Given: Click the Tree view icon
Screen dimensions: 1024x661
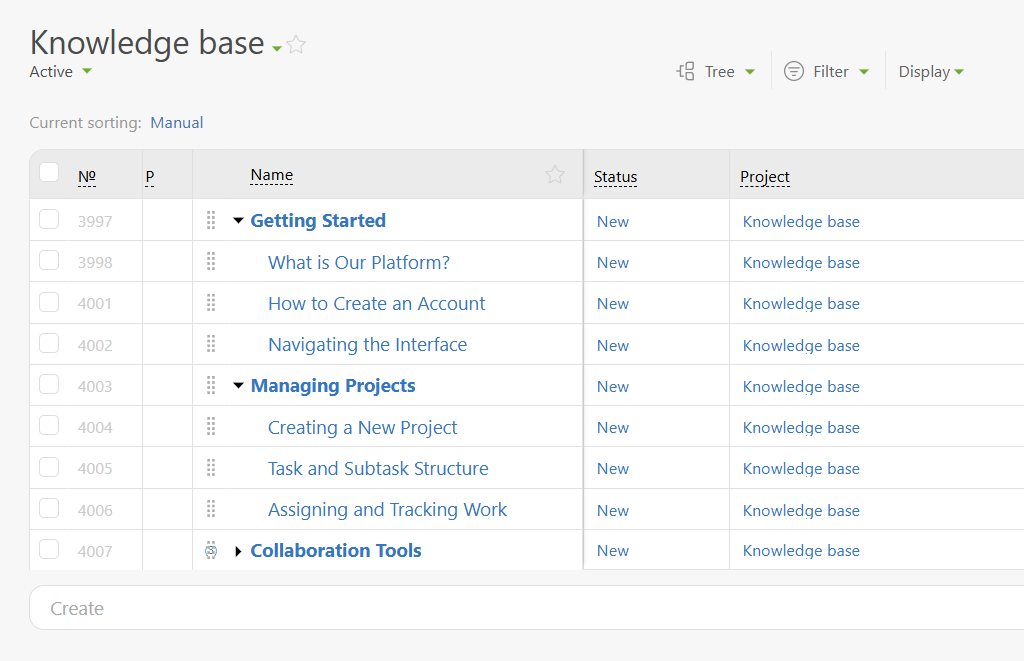Looking at the screenshot, I should click(685, 71).
